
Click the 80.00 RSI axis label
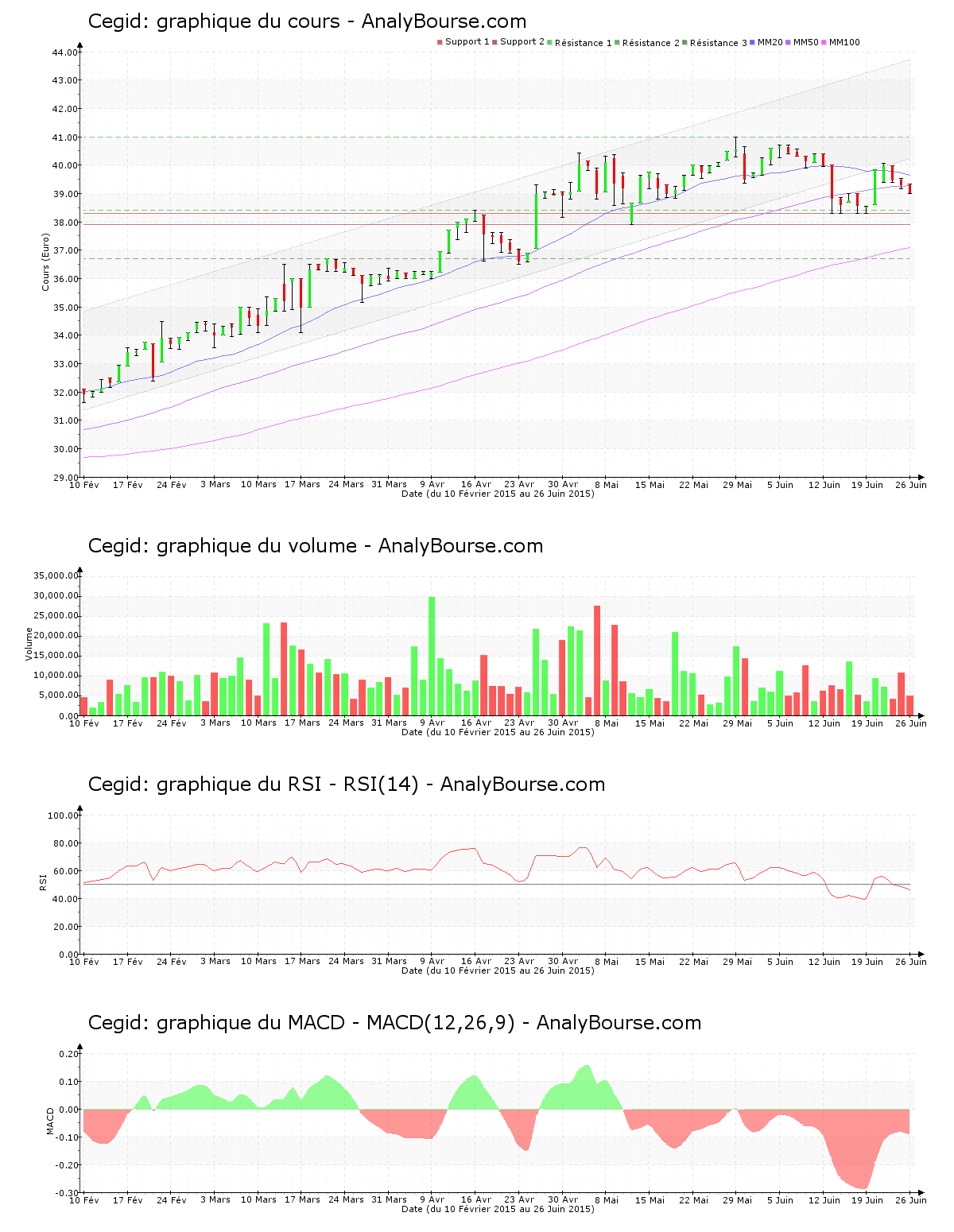[65, 843]
